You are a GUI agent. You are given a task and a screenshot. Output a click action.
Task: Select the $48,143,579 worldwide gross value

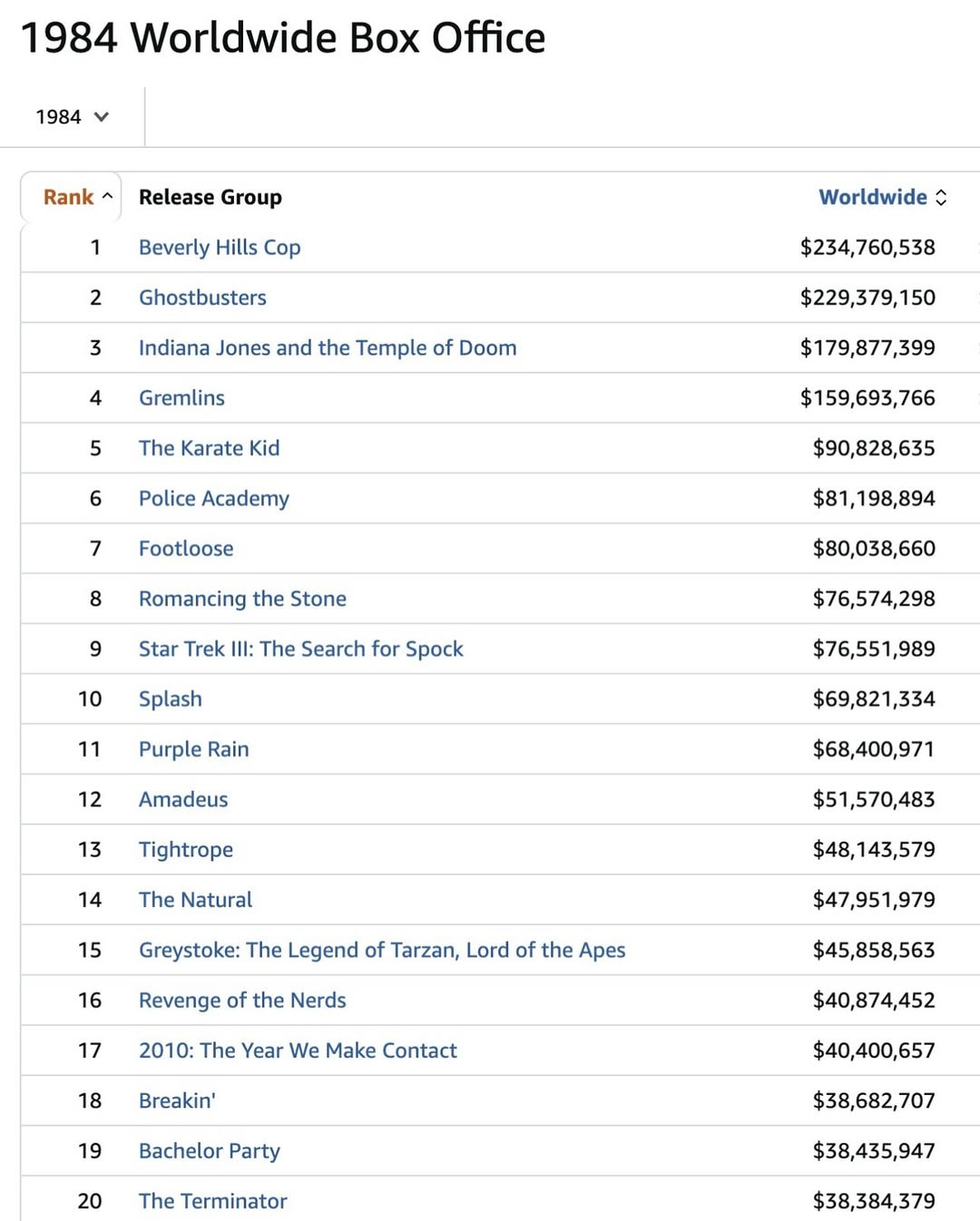pos(874,849)
